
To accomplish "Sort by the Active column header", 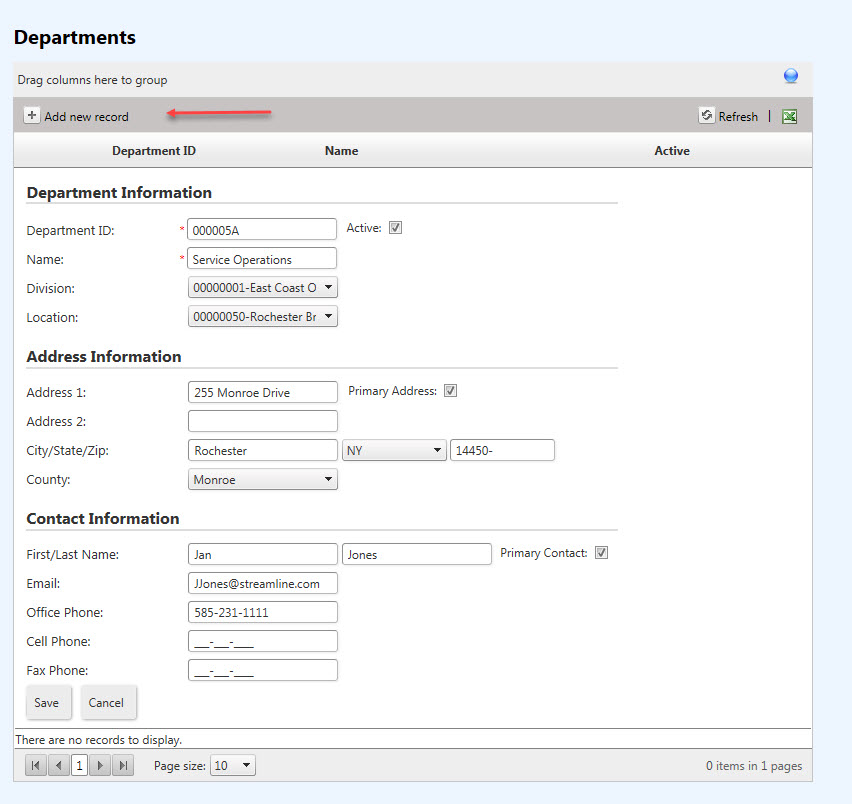I will 672,151.
